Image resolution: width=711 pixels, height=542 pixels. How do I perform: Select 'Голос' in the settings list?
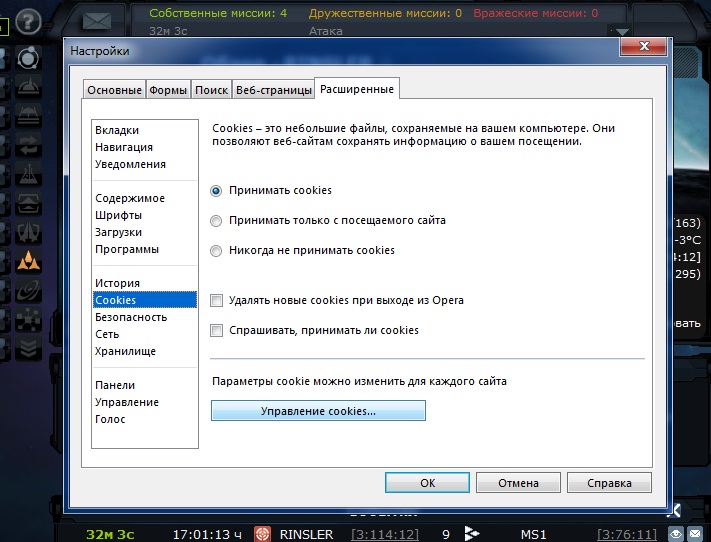(x=145, y=419)
